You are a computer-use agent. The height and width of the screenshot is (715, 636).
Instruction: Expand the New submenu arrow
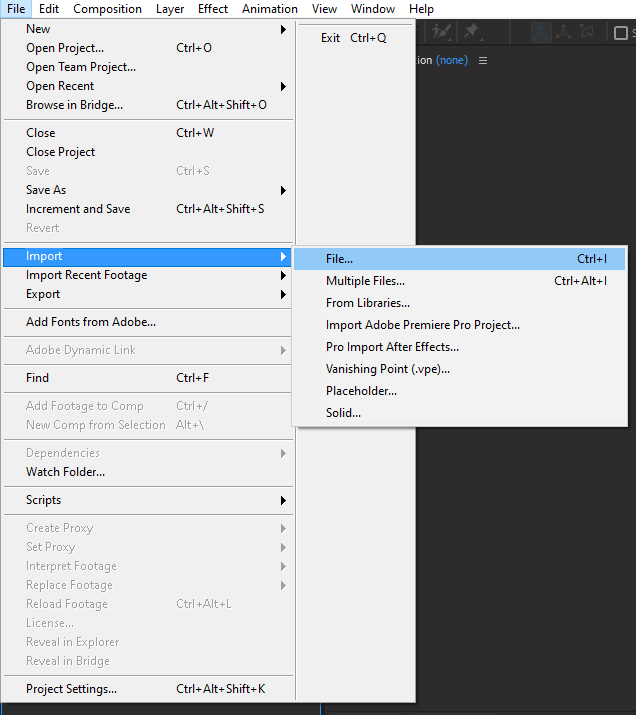pos(283,29)
